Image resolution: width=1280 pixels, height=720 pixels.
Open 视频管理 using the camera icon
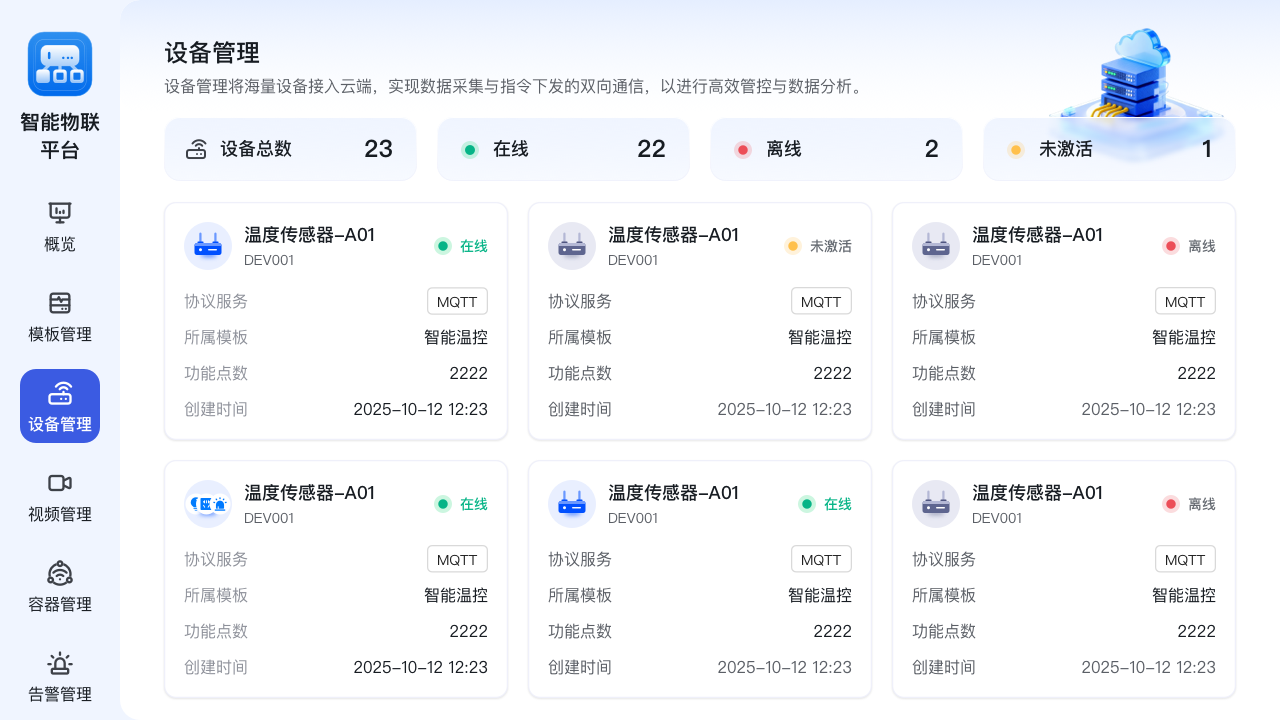59,483
